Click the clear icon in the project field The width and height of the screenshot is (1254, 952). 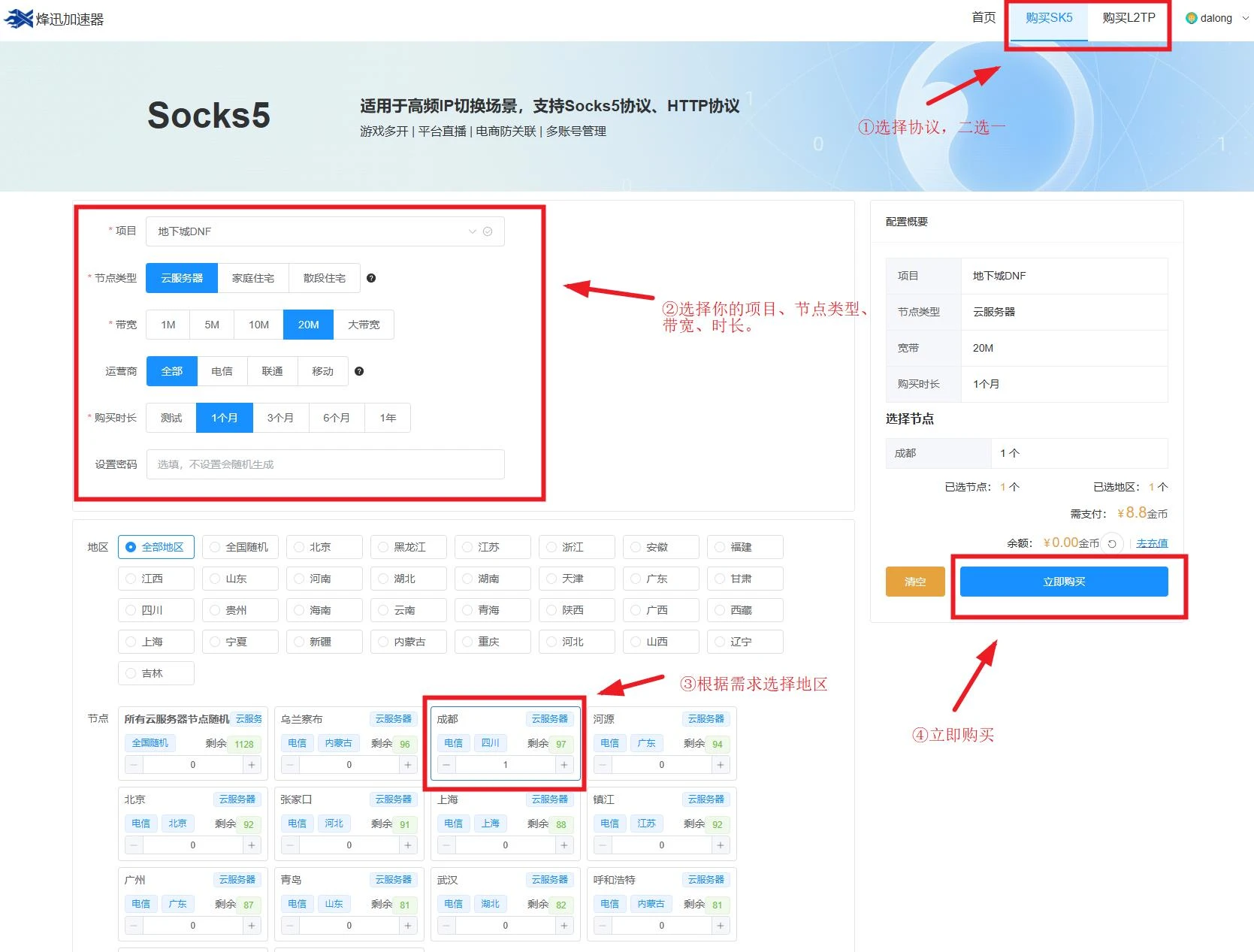coord(488,231)
